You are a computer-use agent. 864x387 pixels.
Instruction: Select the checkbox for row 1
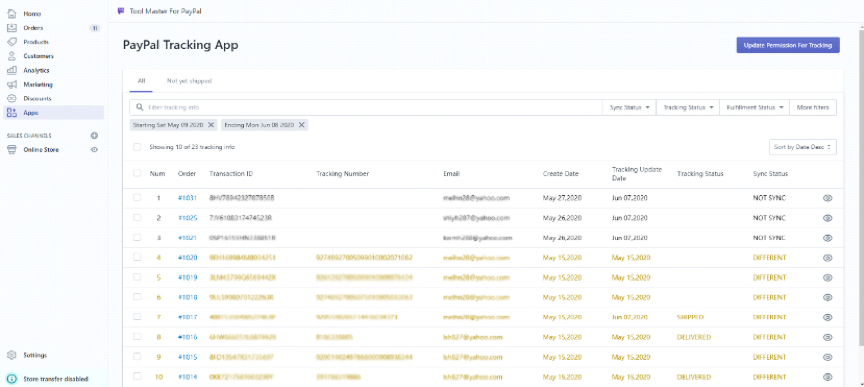click(x=137, y=197)
